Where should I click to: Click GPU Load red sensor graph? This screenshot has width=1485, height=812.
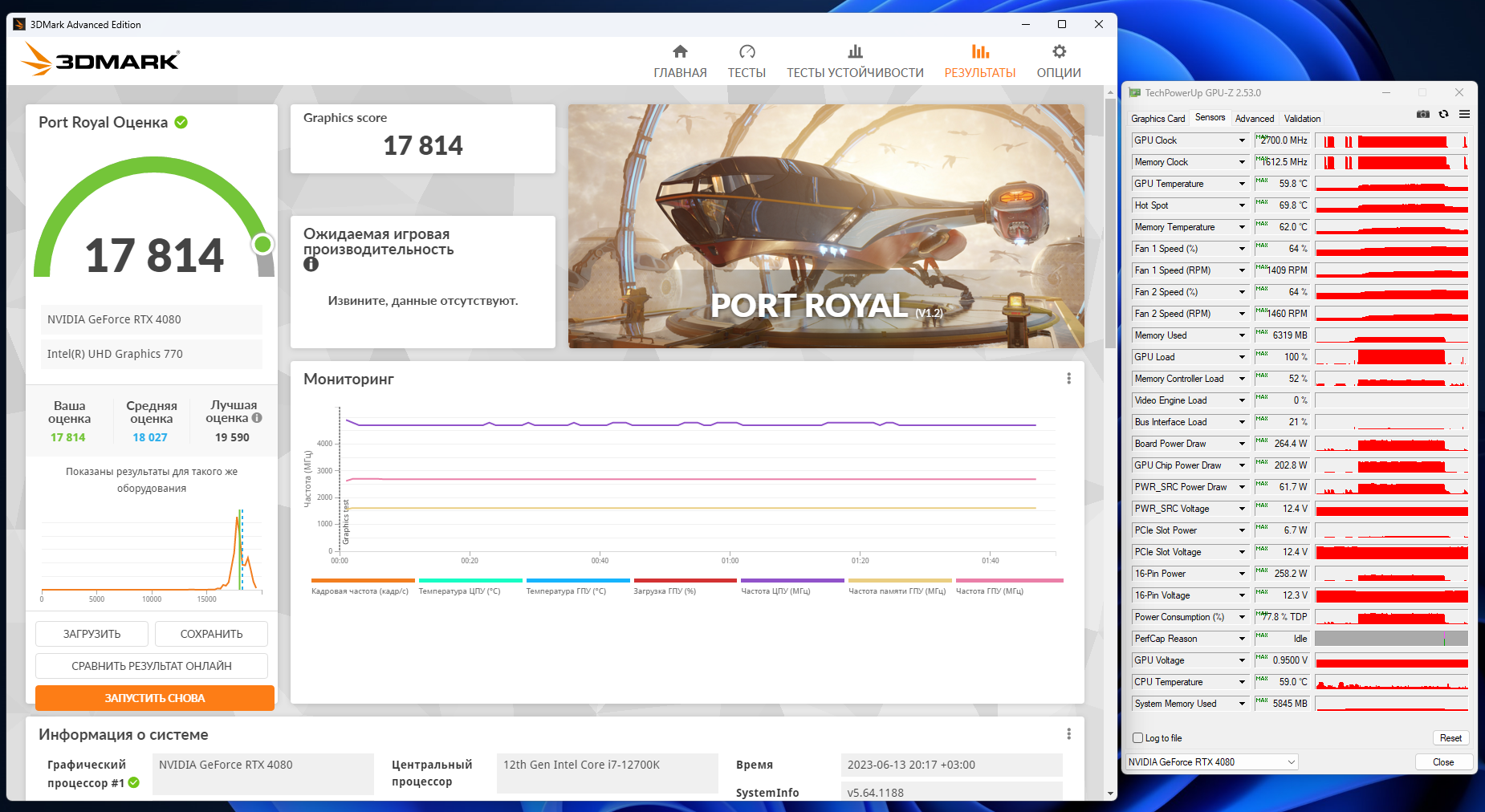point(1392,357)
